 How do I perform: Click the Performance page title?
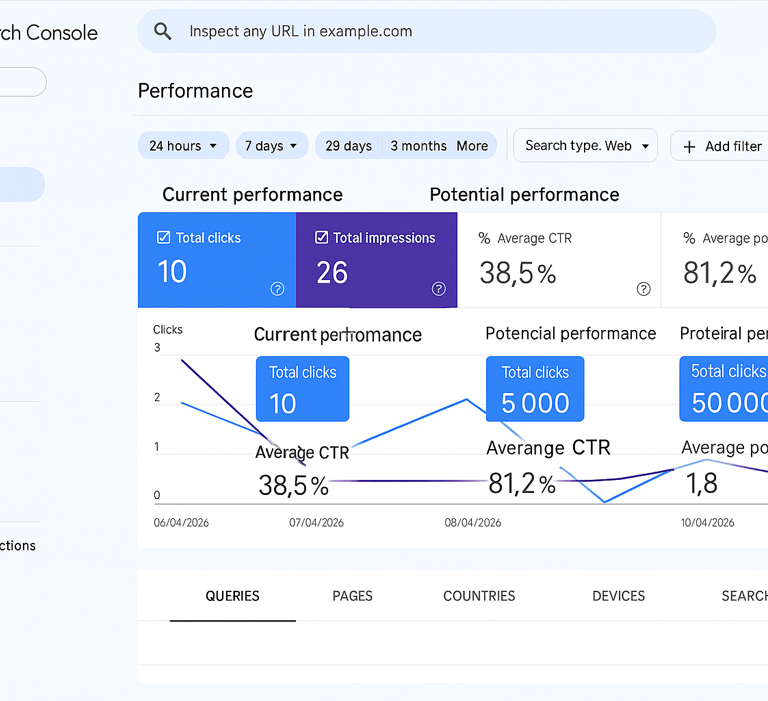(x=195, y=91)
